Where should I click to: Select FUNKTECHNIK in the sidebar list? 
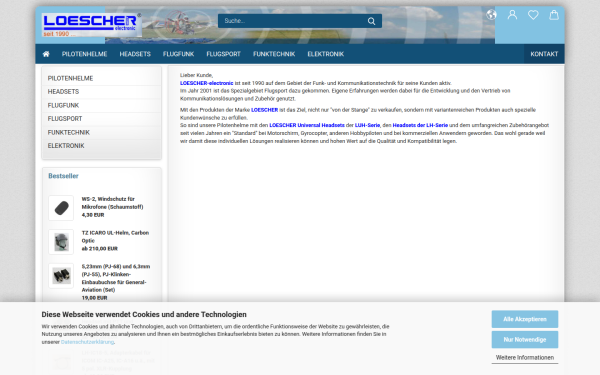[x=101, y=132]
